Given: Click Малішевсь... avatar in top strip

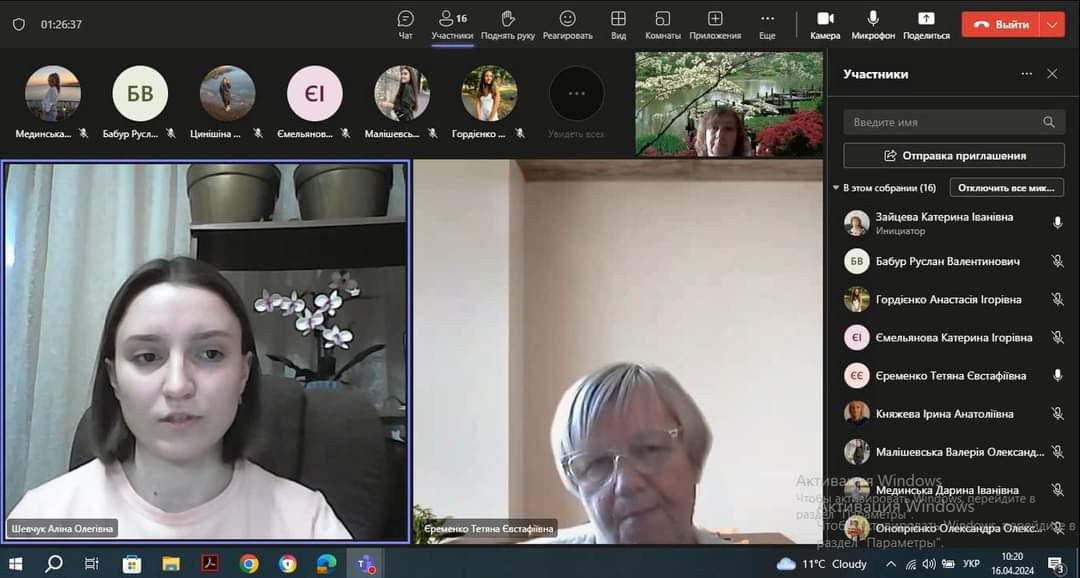Looking at the screenshot, I should [402, 94].
